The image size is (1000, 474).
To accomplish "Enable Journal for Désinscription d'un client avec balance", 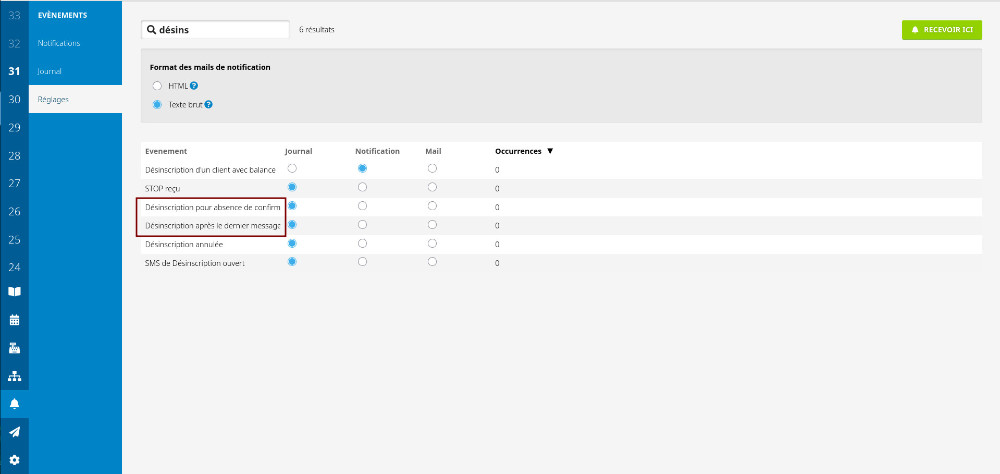I will (x=292, y=168).
